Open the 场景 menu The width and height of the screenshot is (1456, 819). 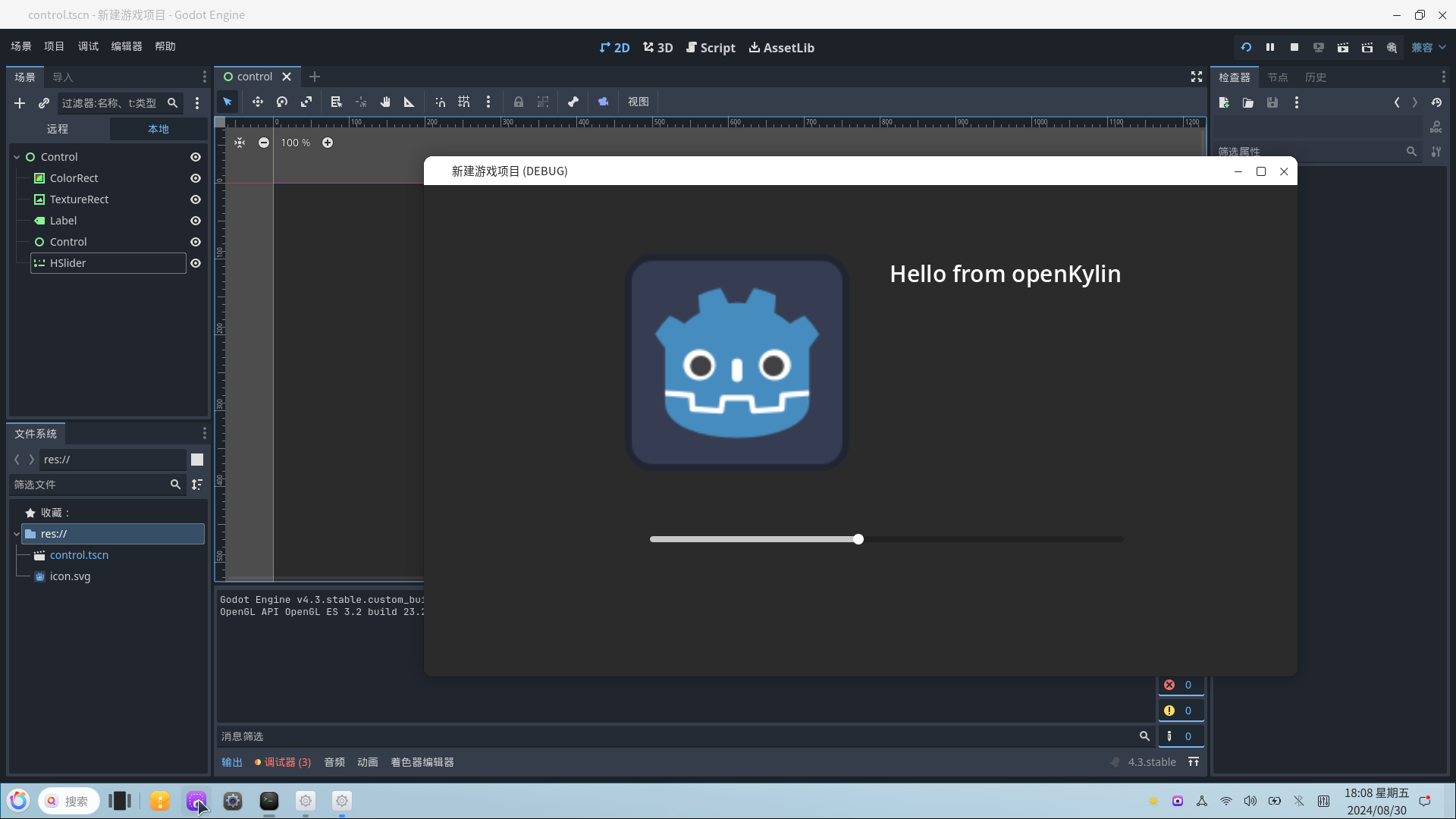(x=21, y=46)
